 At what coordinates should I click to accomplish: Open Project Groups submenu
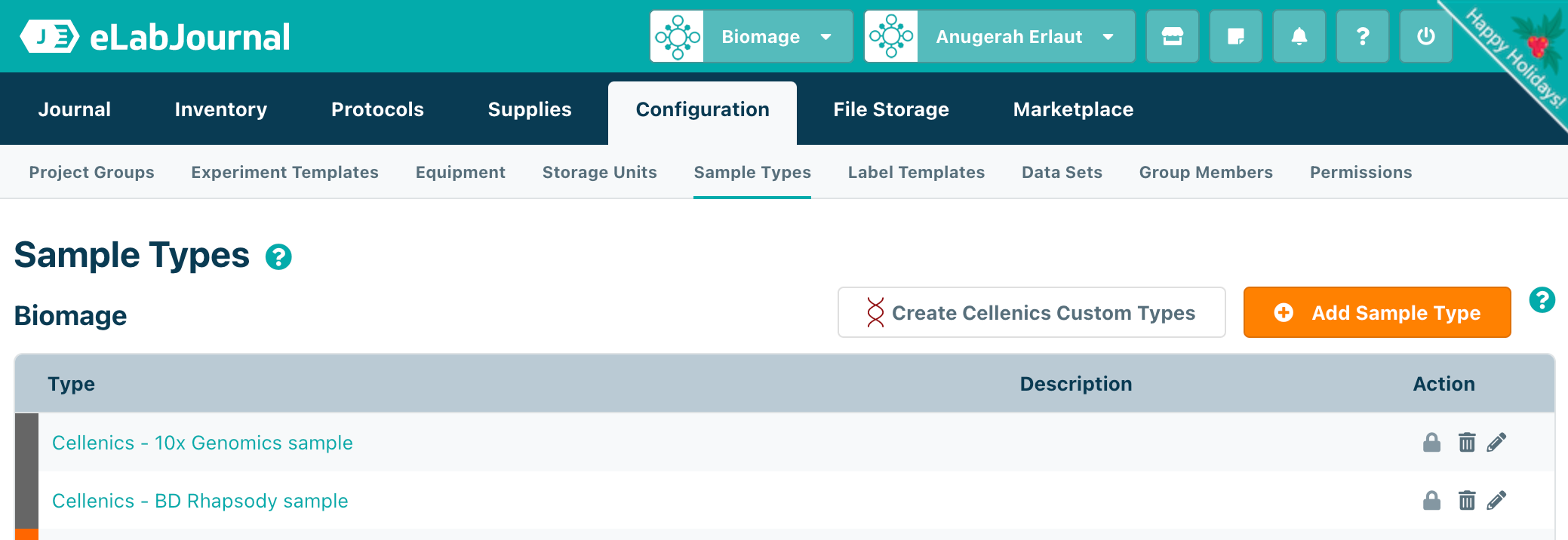click(x=91, y=172)
